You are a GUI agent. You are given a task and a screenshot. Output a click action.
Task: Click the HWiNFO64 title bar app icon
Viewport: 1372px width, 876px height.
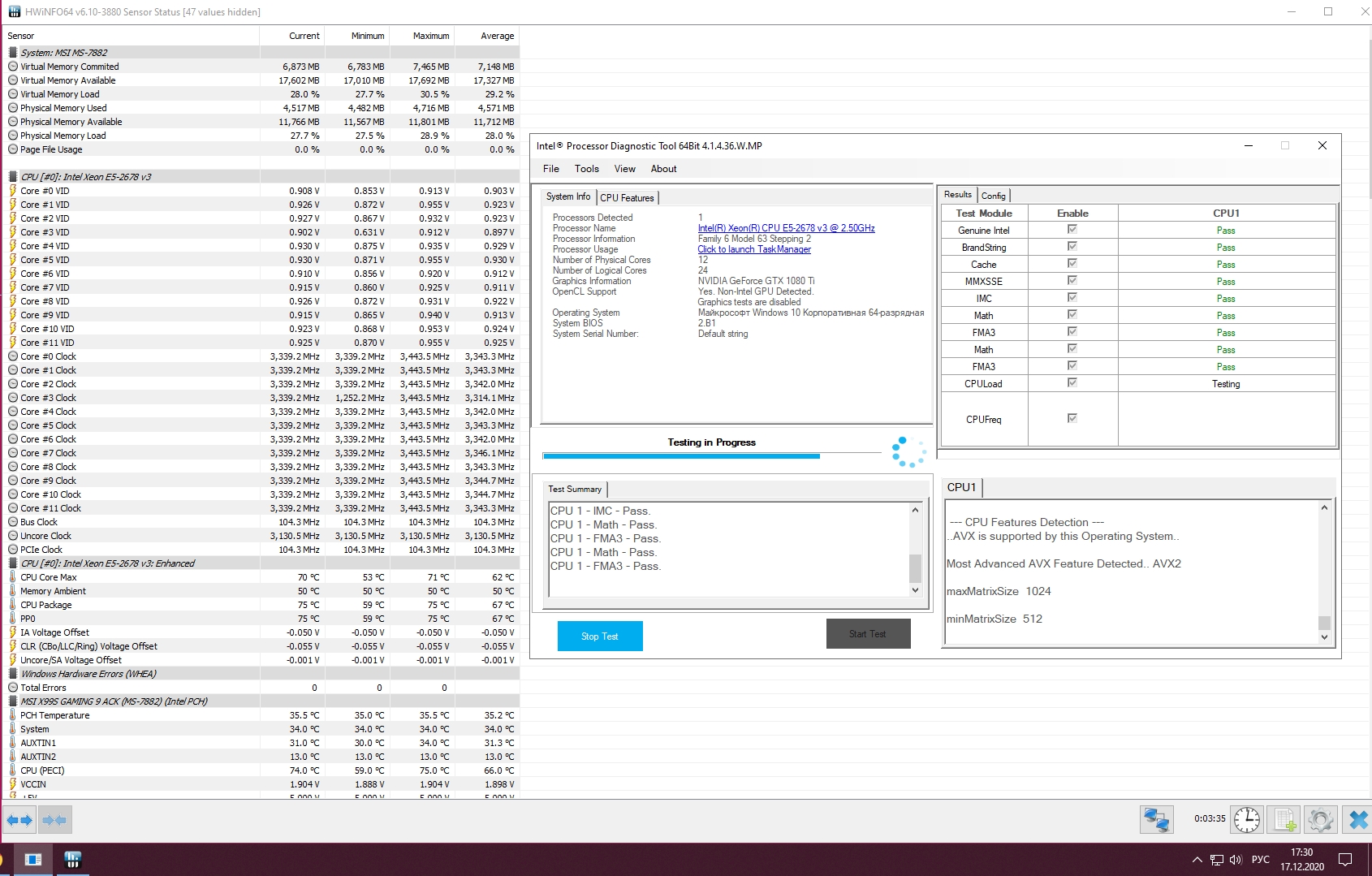14,11
